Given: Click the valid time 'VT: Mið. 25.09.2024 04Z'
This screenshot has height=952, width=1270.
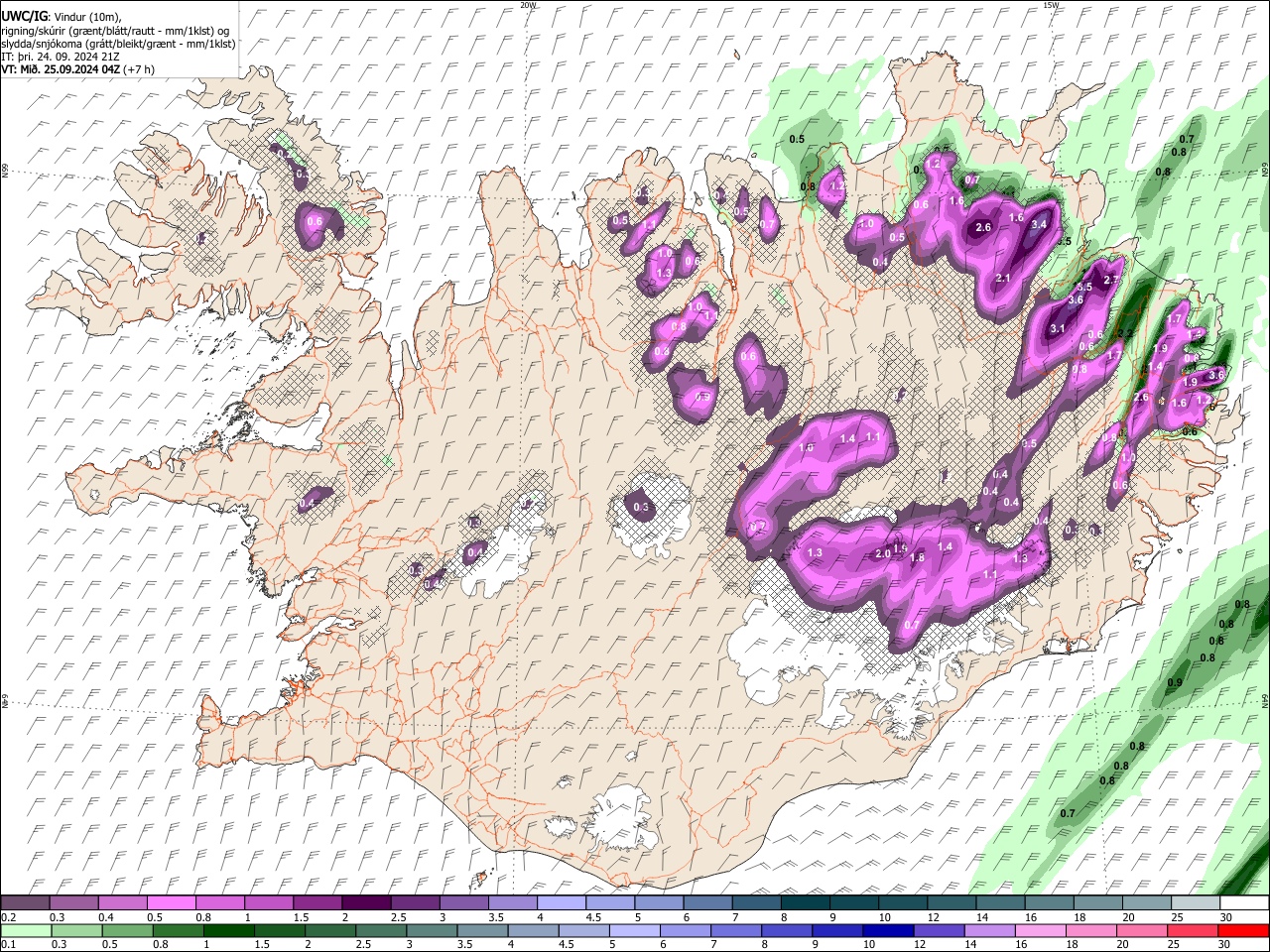Looking at the screenshot, I should click(x=62, y=69).
